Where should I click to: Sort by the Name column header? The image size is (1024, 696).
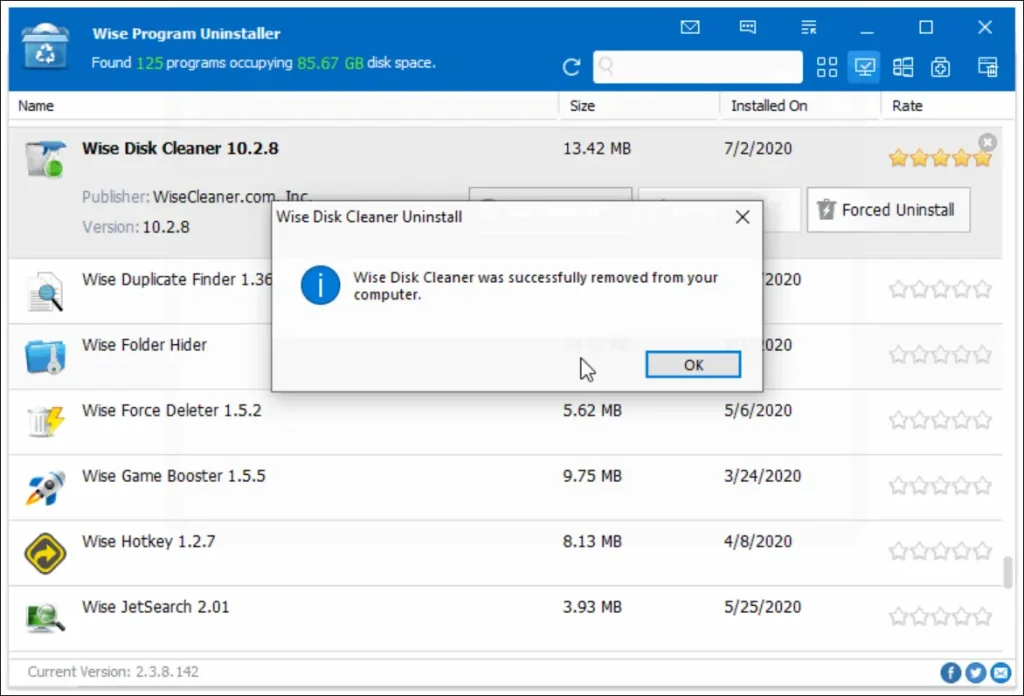36,106
